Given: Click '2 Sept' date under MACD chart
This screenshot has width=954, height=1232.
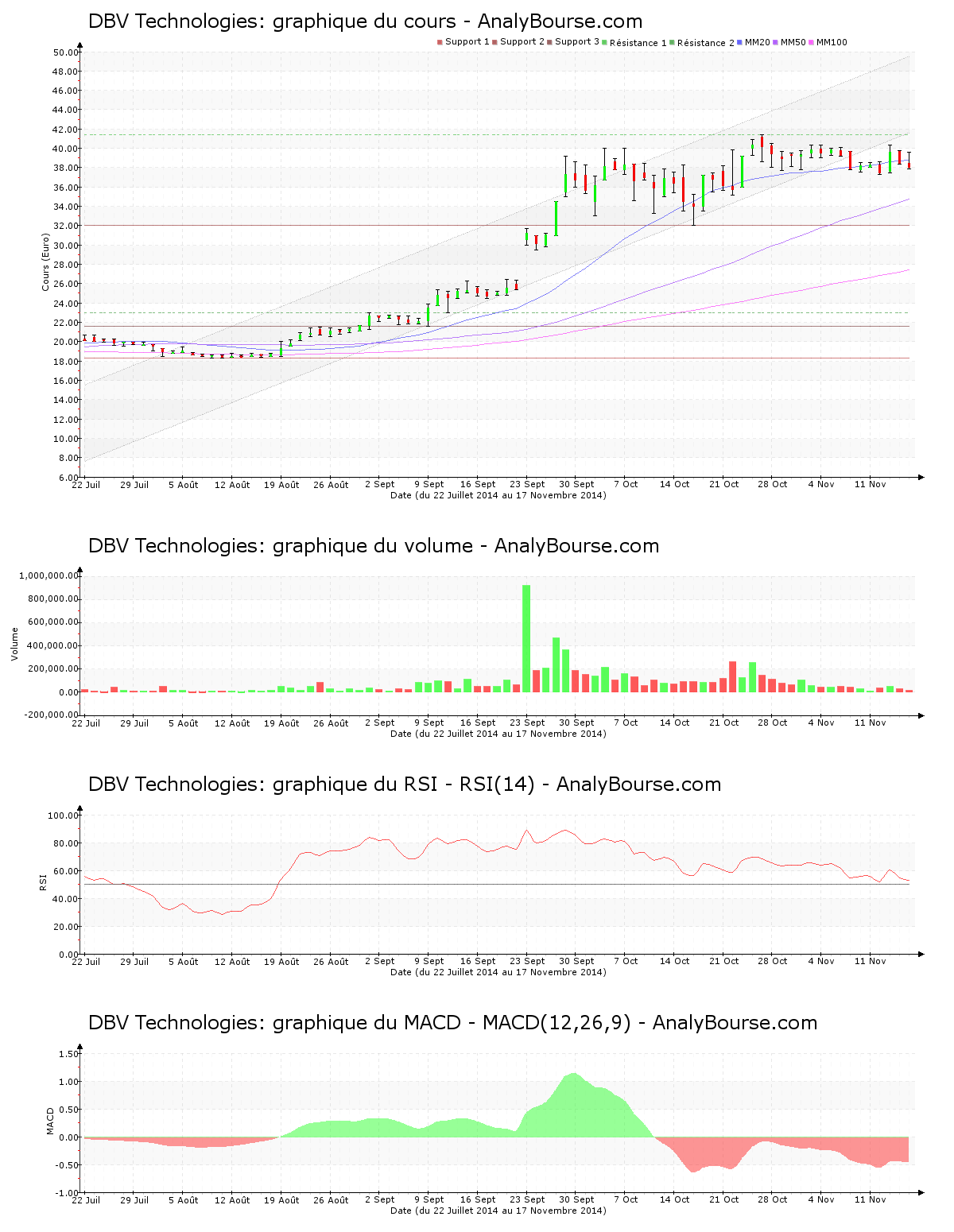Looking at the screenshot, I should click(380, 1199).
